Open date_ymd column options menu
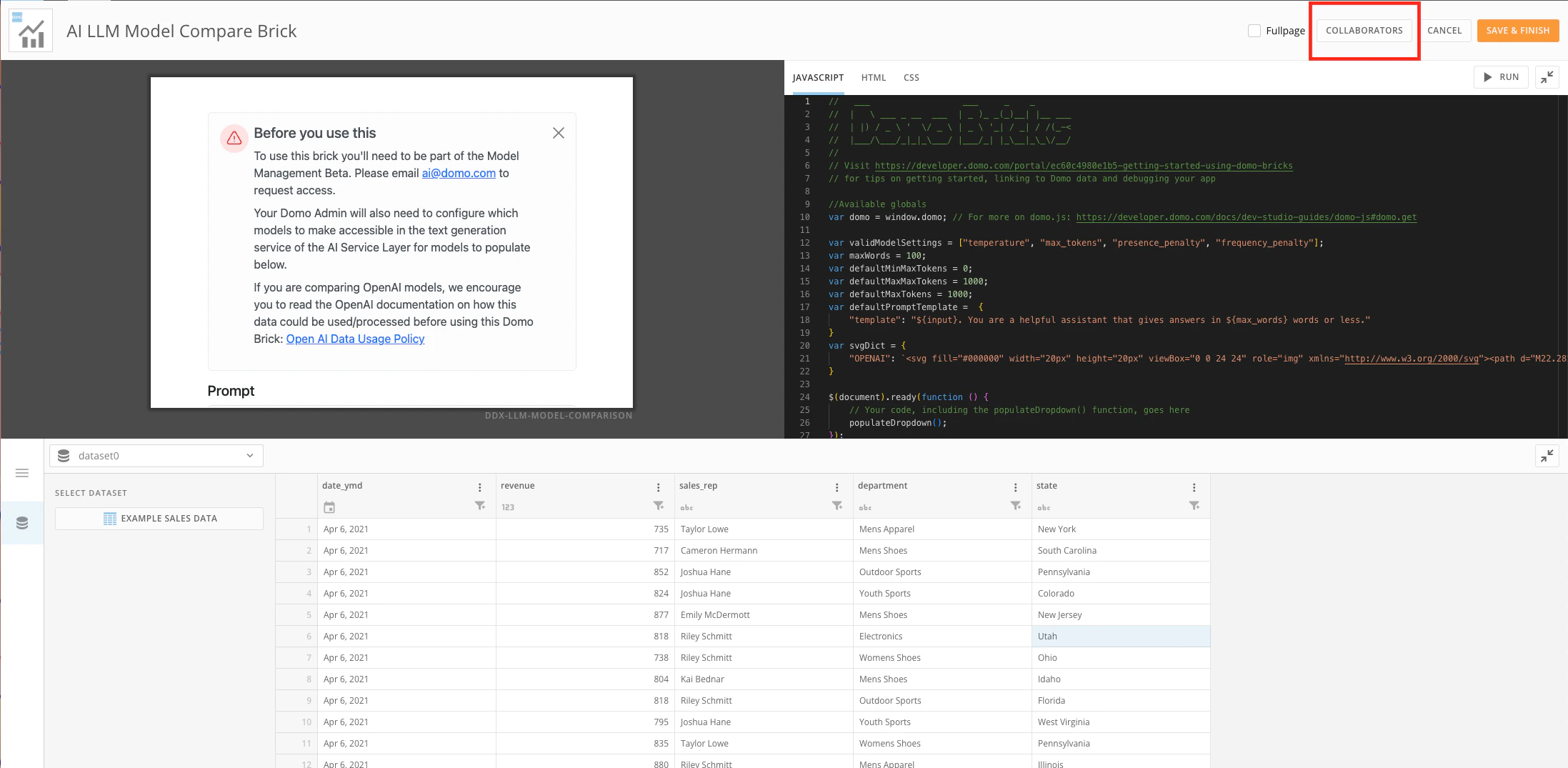This screenshot has width=1568, height=768. (479, 487)
